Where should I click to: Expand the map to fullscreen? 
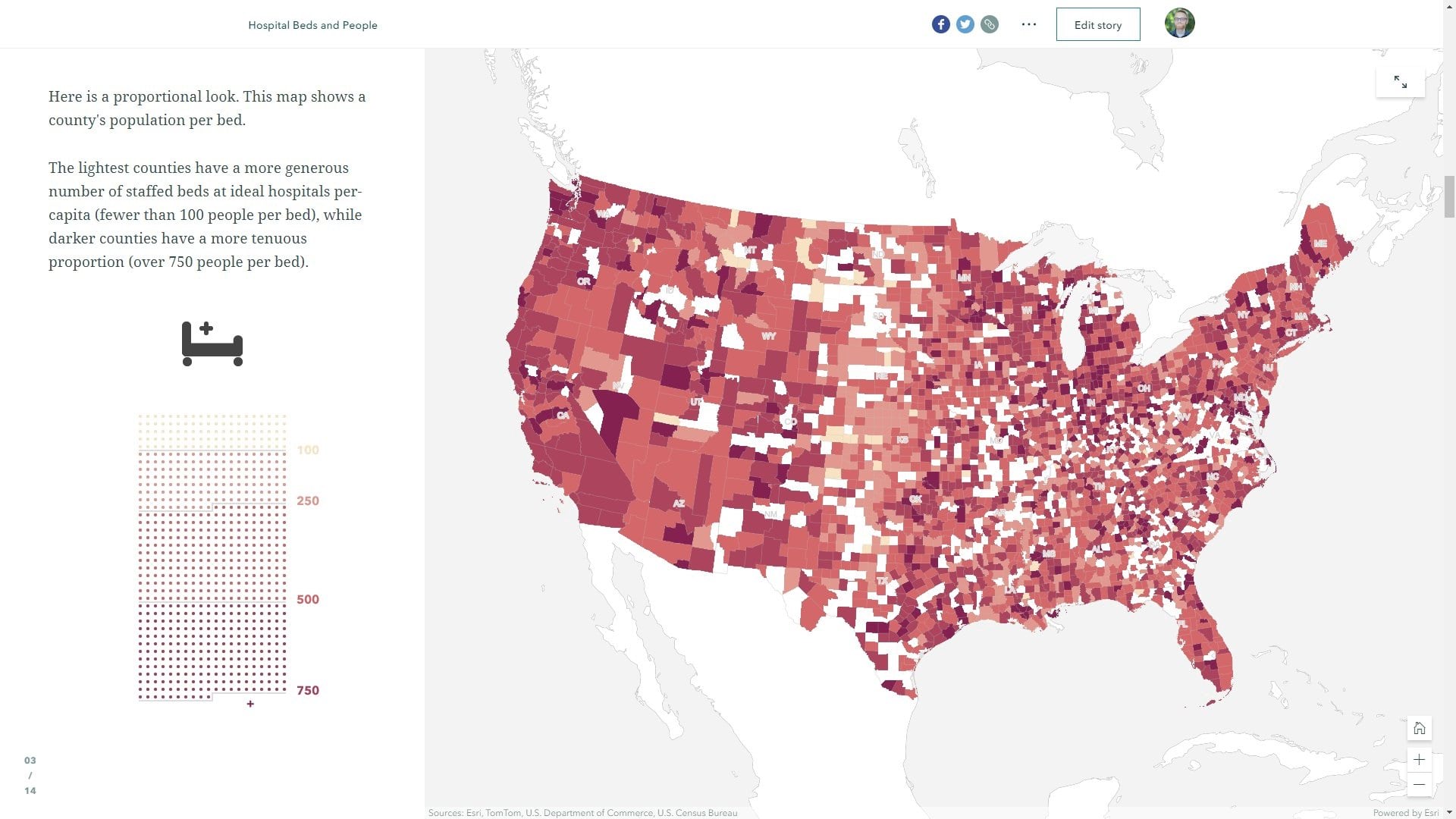tap(1400, 82)
